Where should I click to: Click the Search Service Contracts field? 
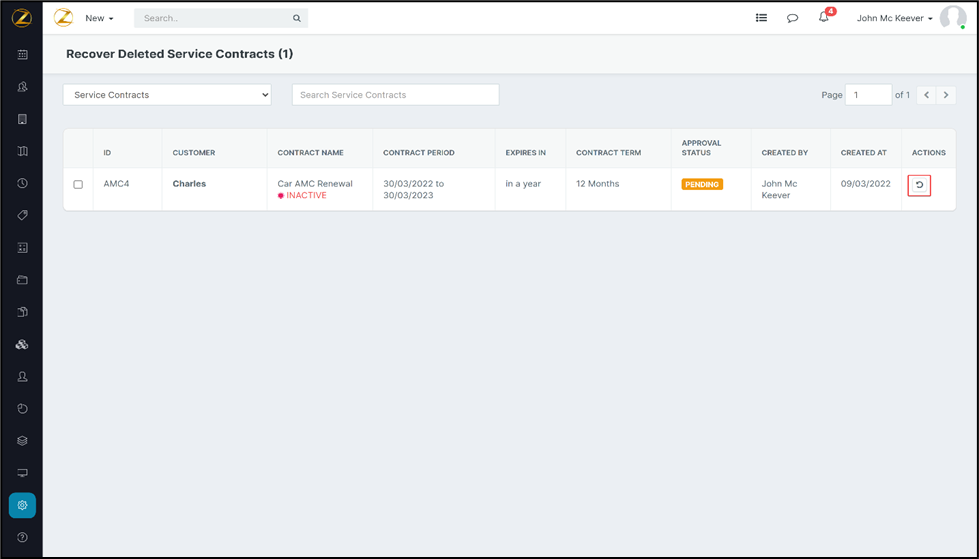point(395,95)
